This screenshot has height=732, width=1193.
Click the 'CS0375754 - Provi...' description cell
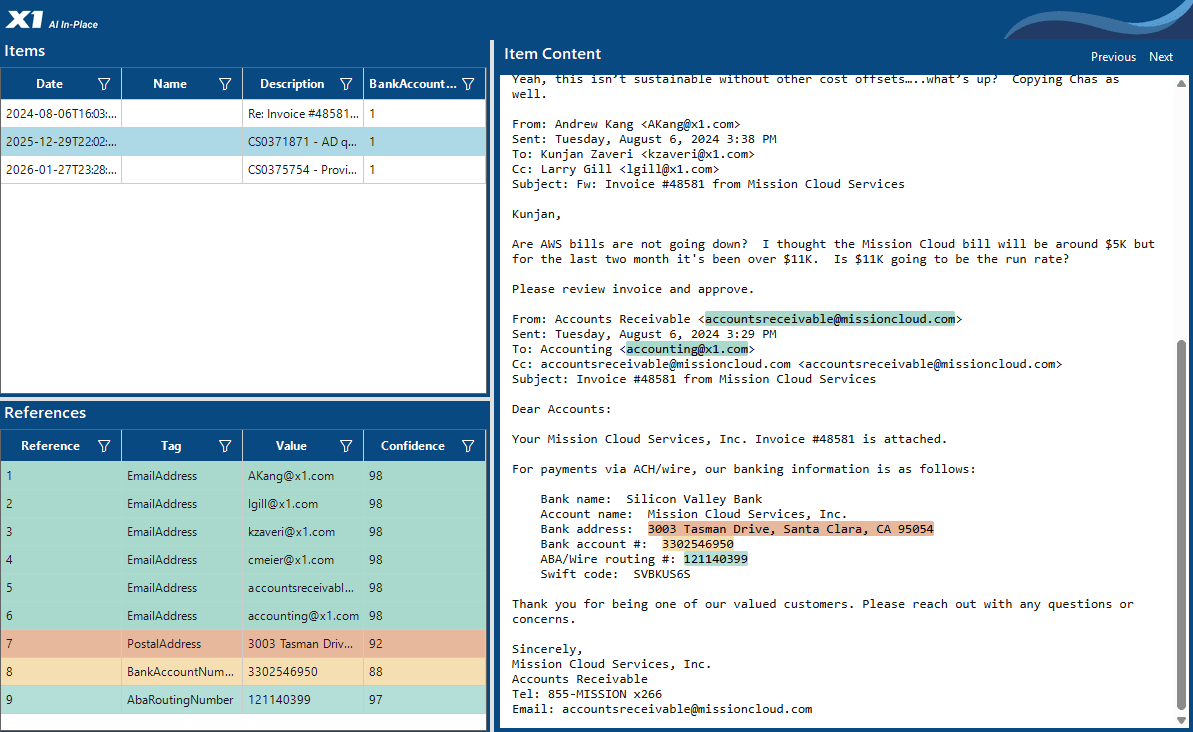coord(303,170)
